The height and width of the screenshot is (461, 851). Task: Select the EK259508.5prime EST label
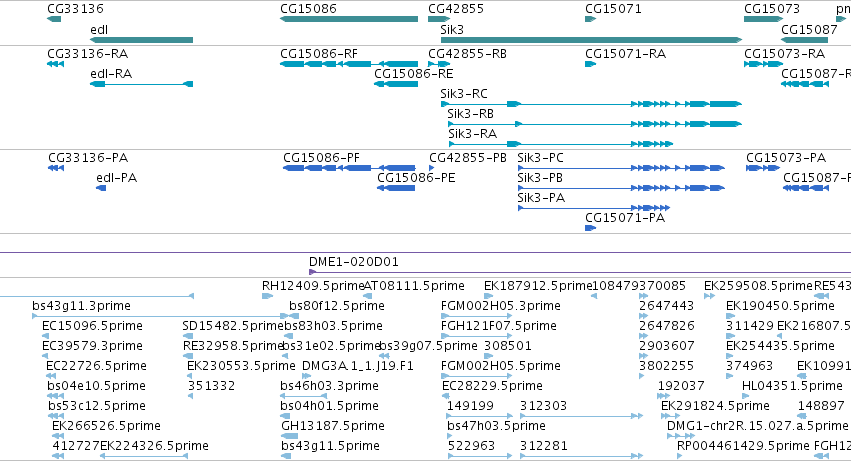(x=758, y=286)
